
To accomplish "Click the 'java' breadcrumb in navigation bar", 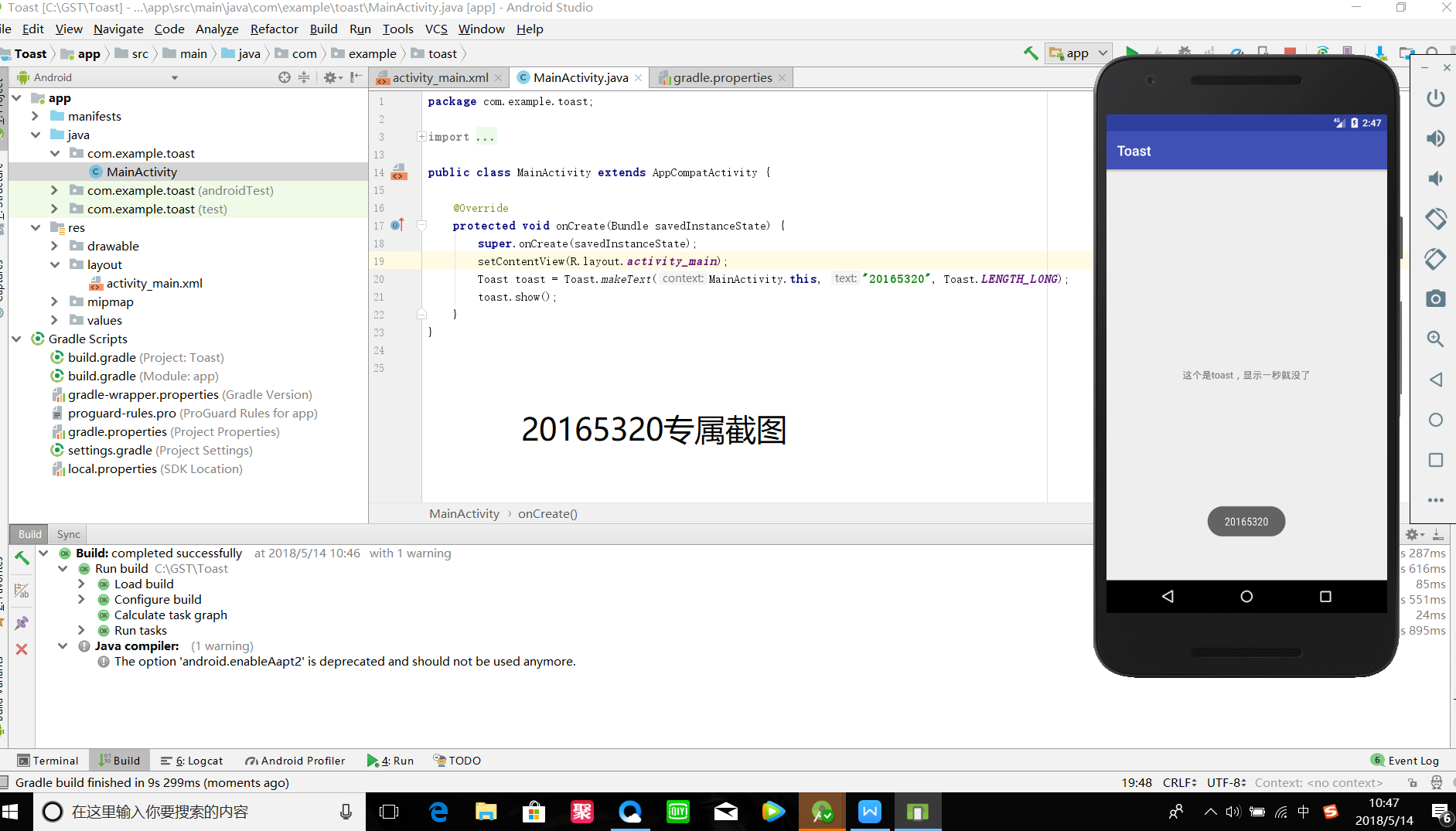I will pos(241,53).
